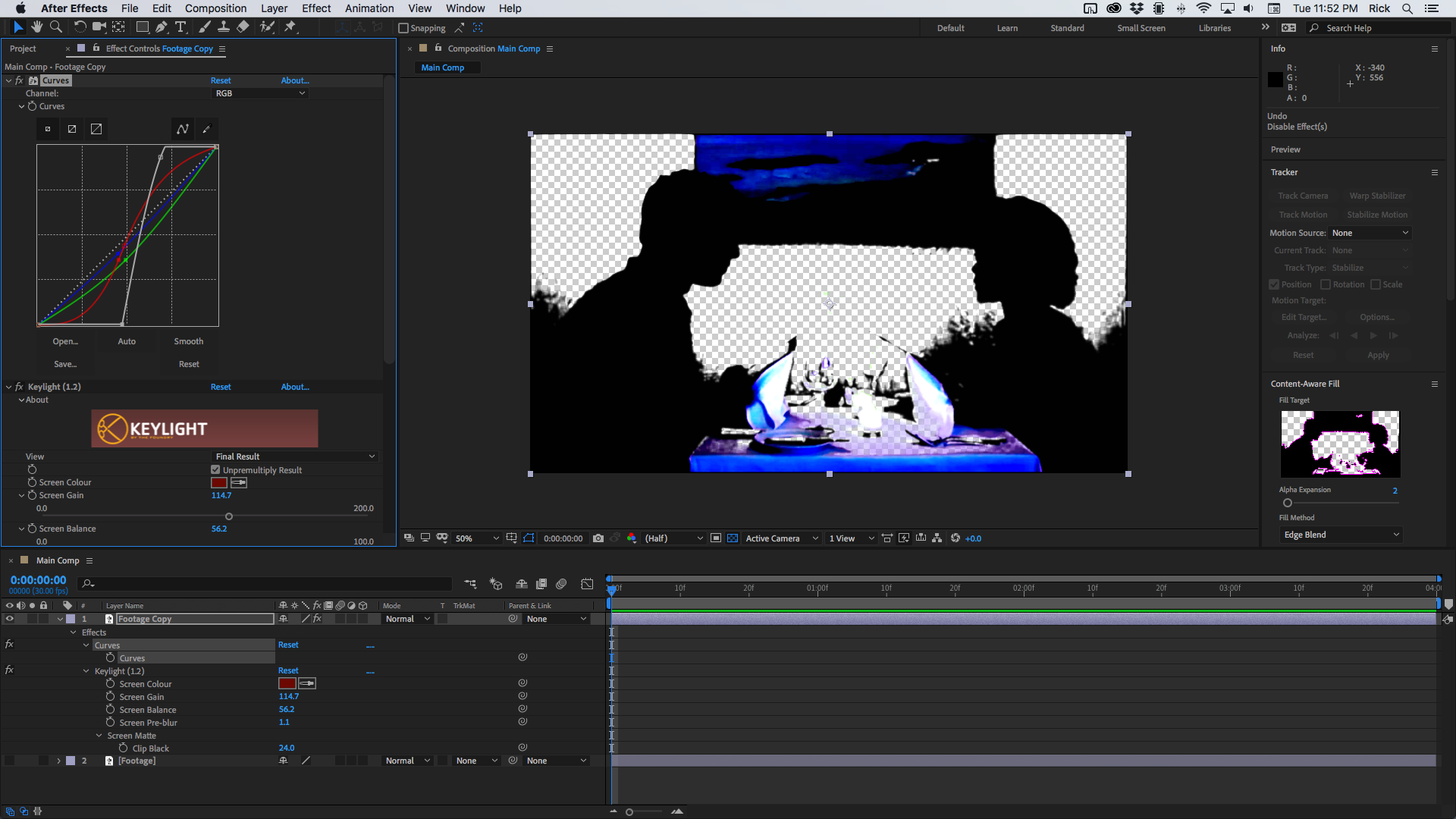Select the Pen tool

pos(162,27)
